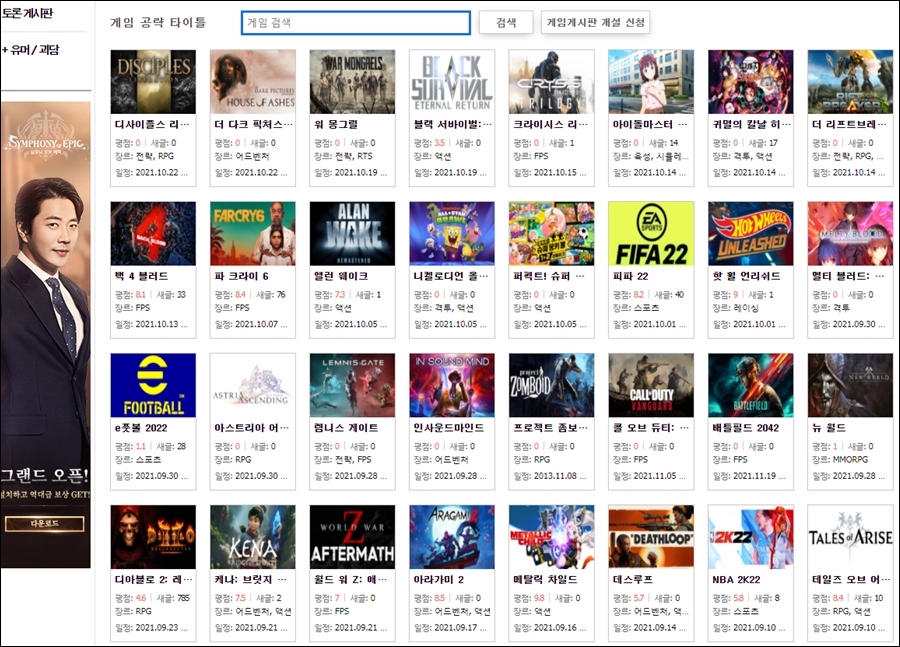Click the 뉴 월드 title link

coord(829,428)
